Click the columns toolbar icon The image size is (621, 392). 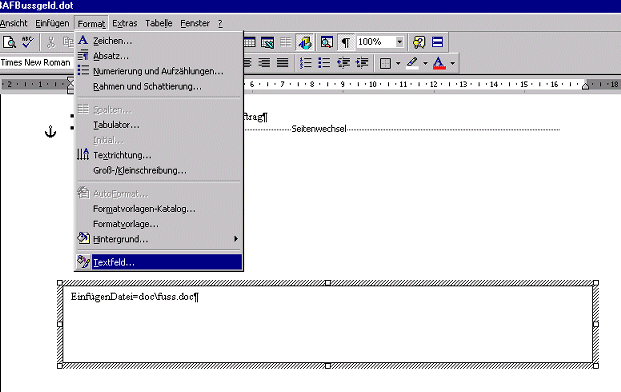(x=286, y=42)
